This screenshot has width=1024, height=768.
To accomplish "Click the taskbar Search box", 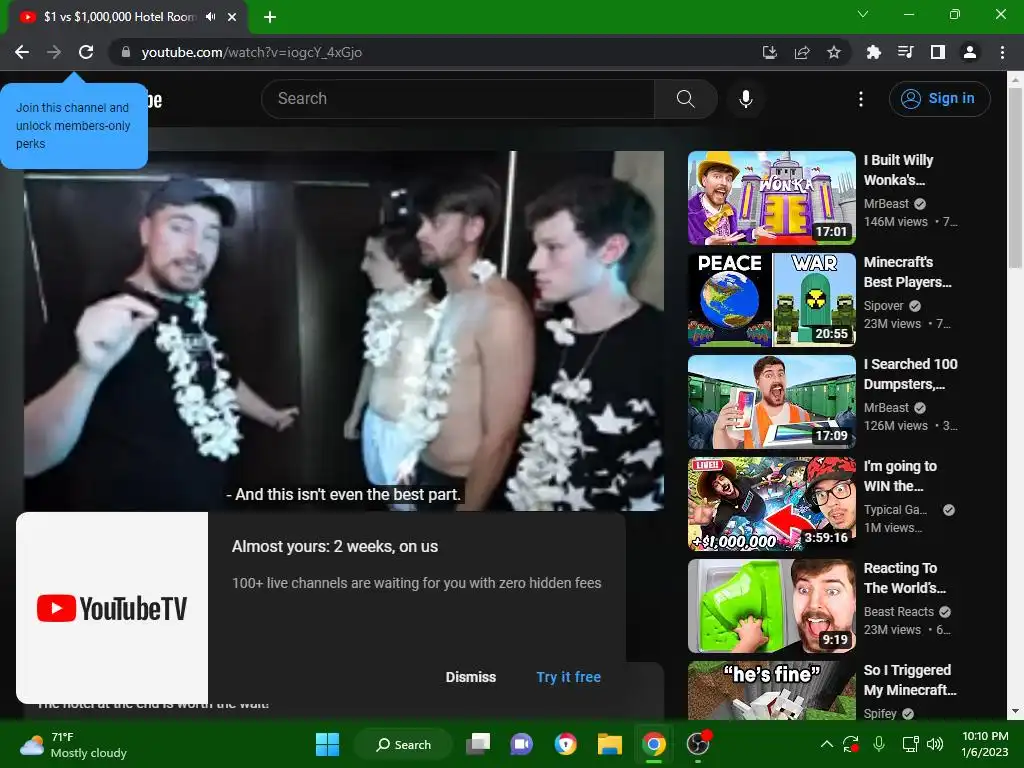I will click(403, 744).
